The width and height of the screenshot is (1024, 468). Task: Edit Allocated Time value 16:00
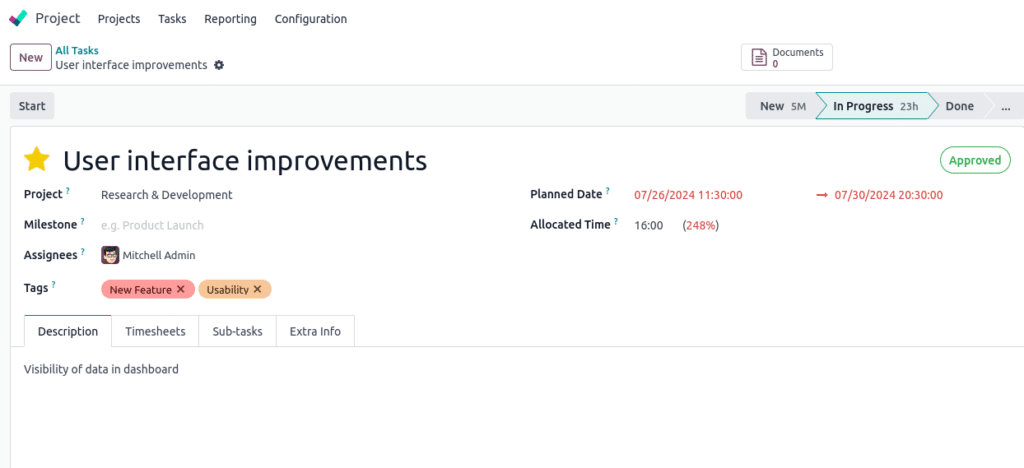pos(648,225)
